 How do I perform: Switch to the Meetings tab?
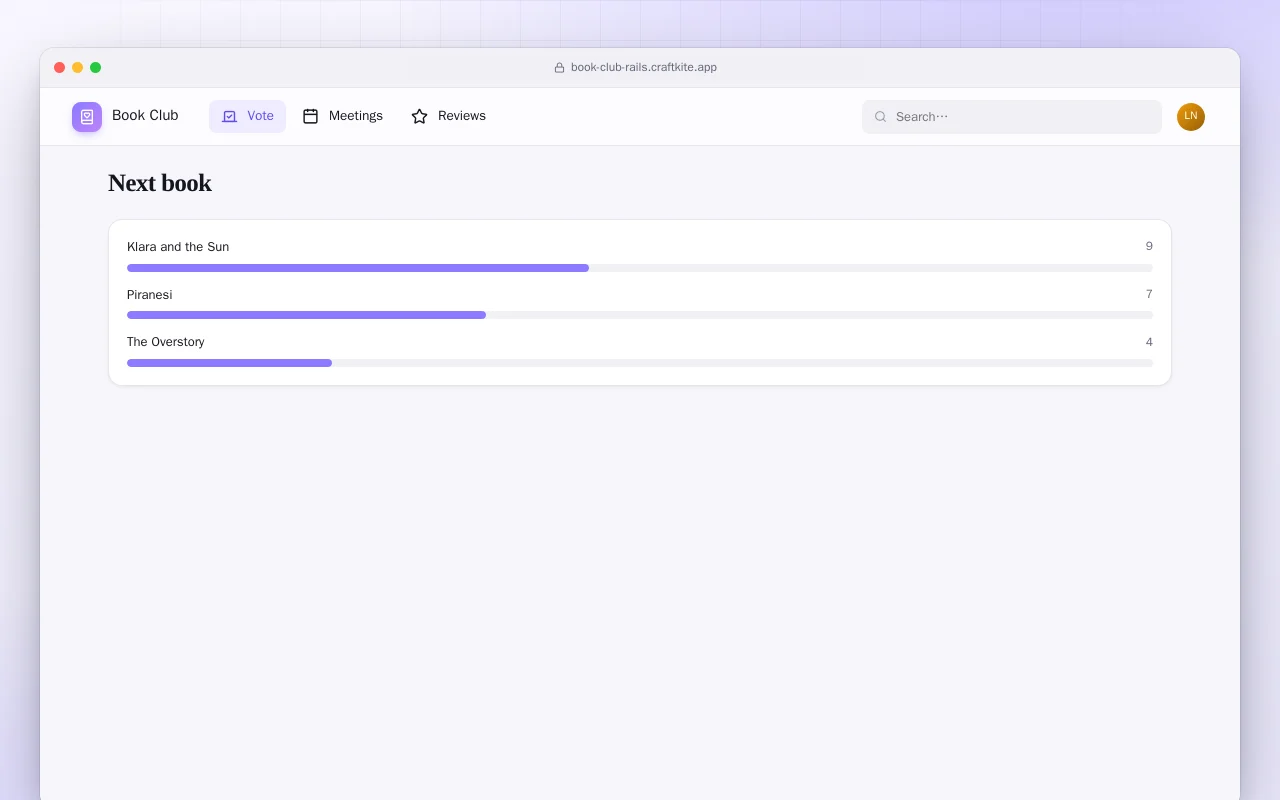tap(343, 116)
